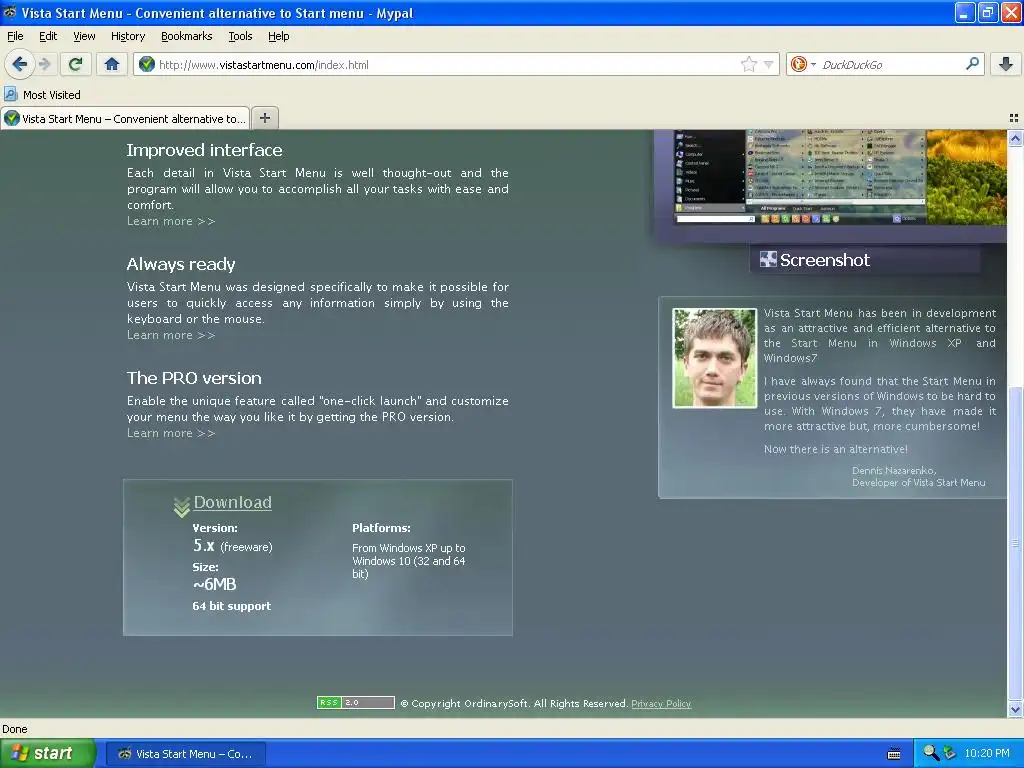Click the Mypal raccoon title bar icon
This screenshot has height=768, width=1024.
(x=10, y=12)
